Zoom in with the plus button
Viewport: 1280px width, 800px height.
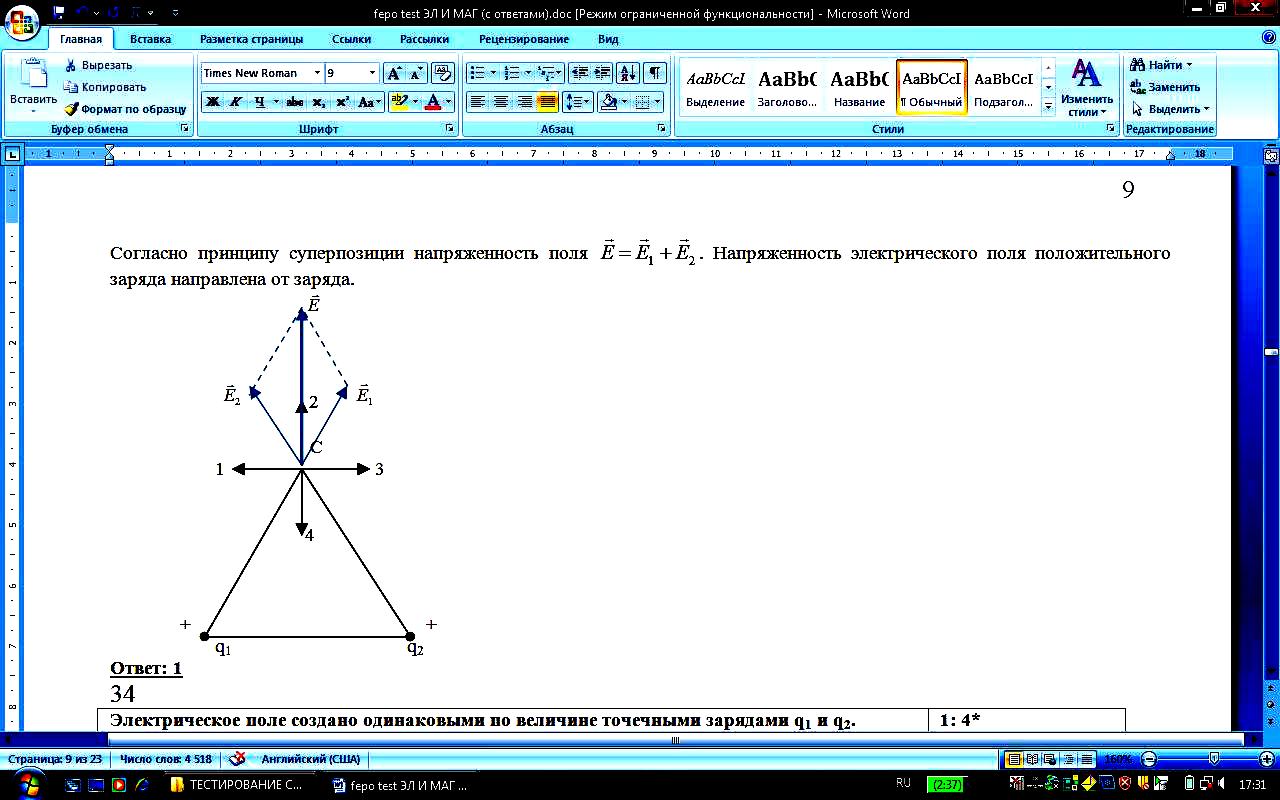pyautogui.click(x=1267, y=759)
